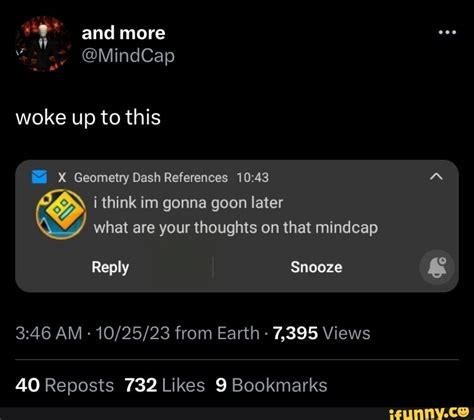
Task: View the 732 Likes list
Action: point(165,385)
